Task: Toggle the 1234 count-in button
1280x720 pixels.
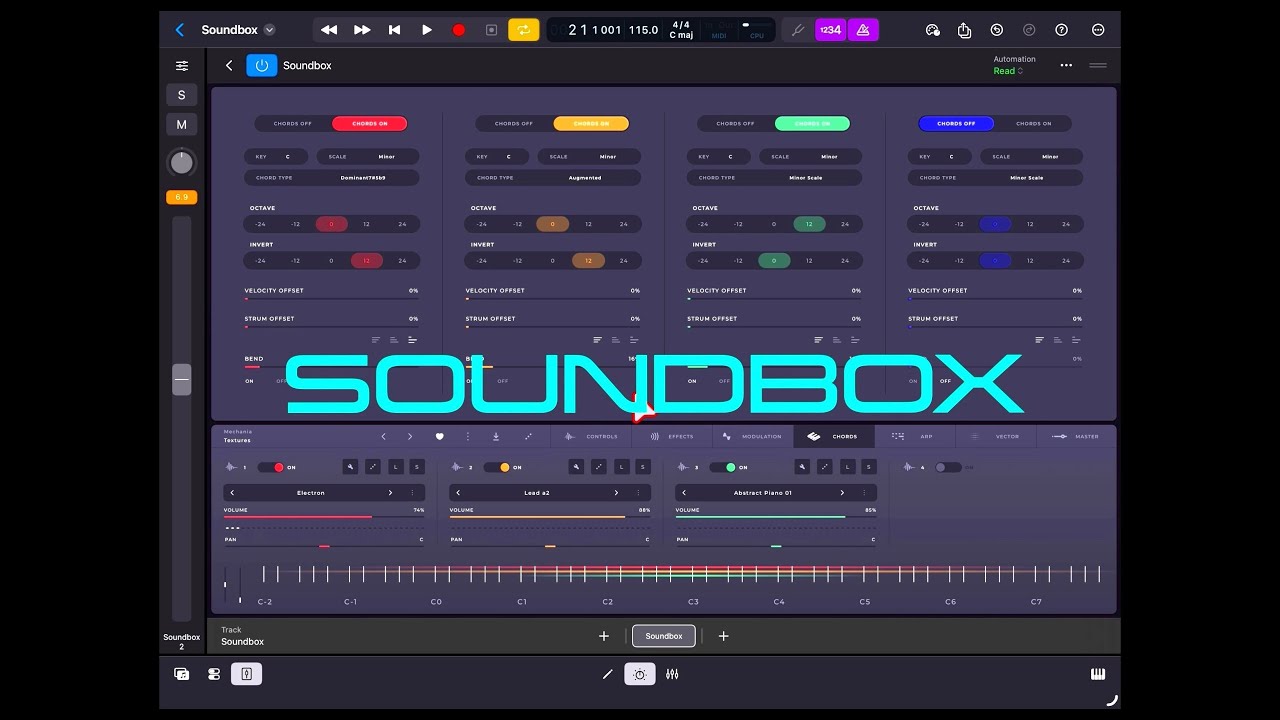Action: [830, 30]
